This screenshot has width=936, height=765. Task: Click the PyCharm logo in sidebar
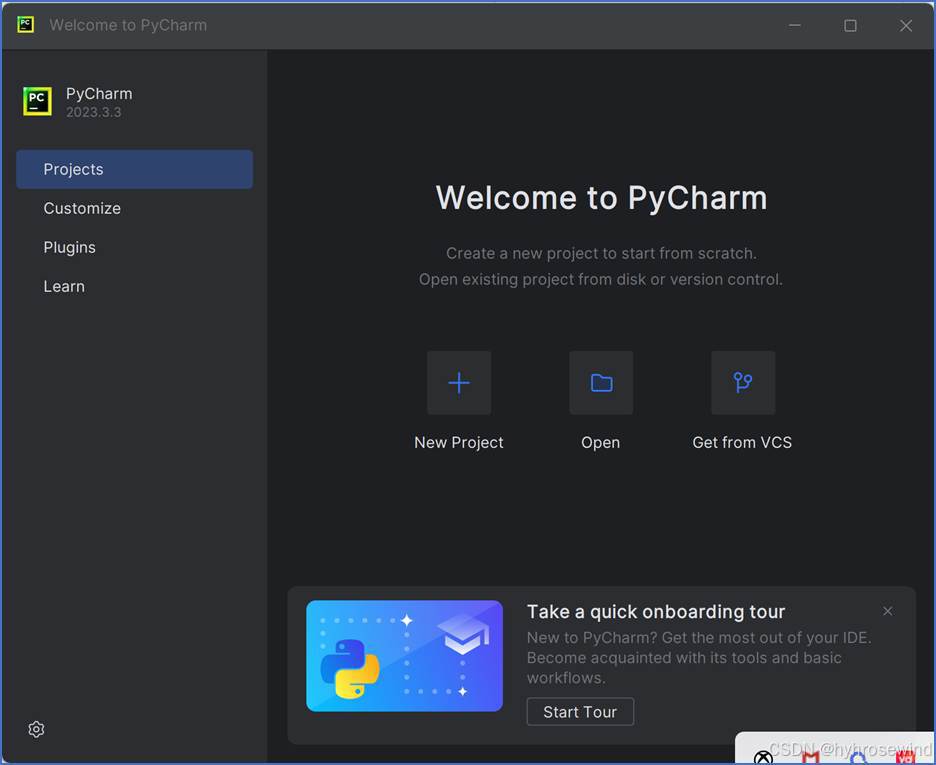click(x=37, y=101)
